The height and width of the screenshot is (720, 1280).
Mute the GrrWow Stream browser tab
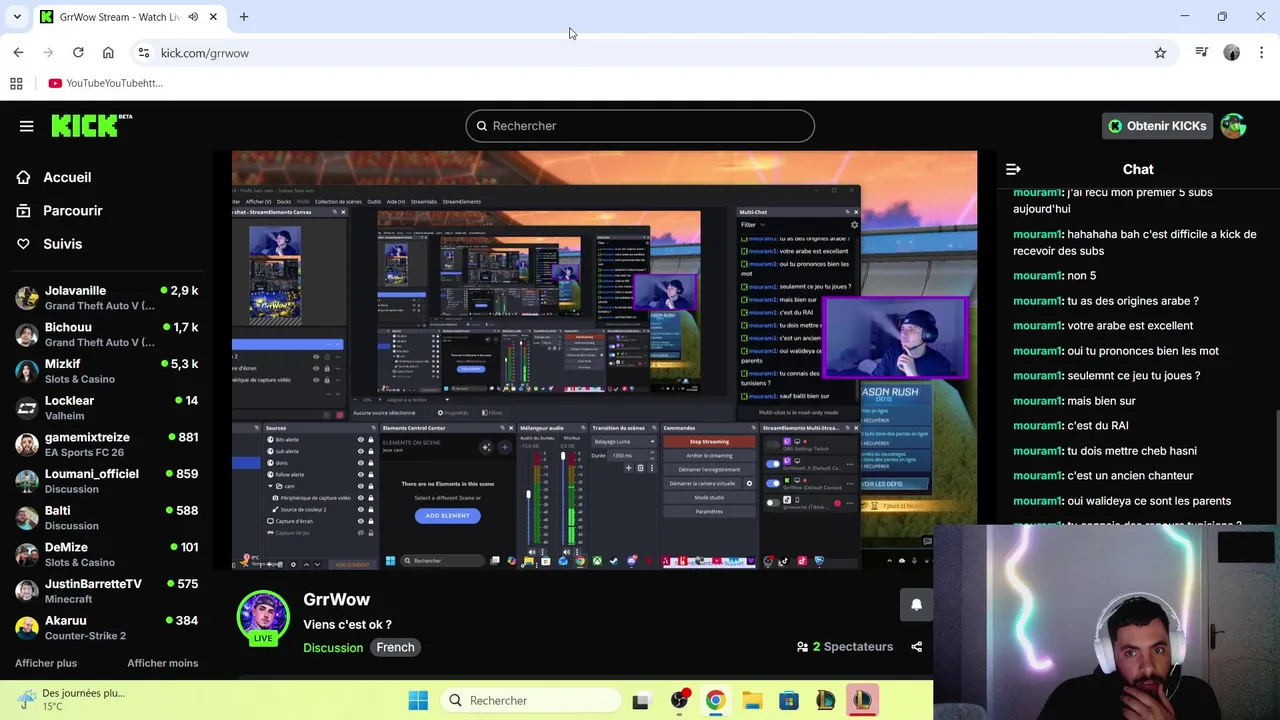(x=193, y=17)
